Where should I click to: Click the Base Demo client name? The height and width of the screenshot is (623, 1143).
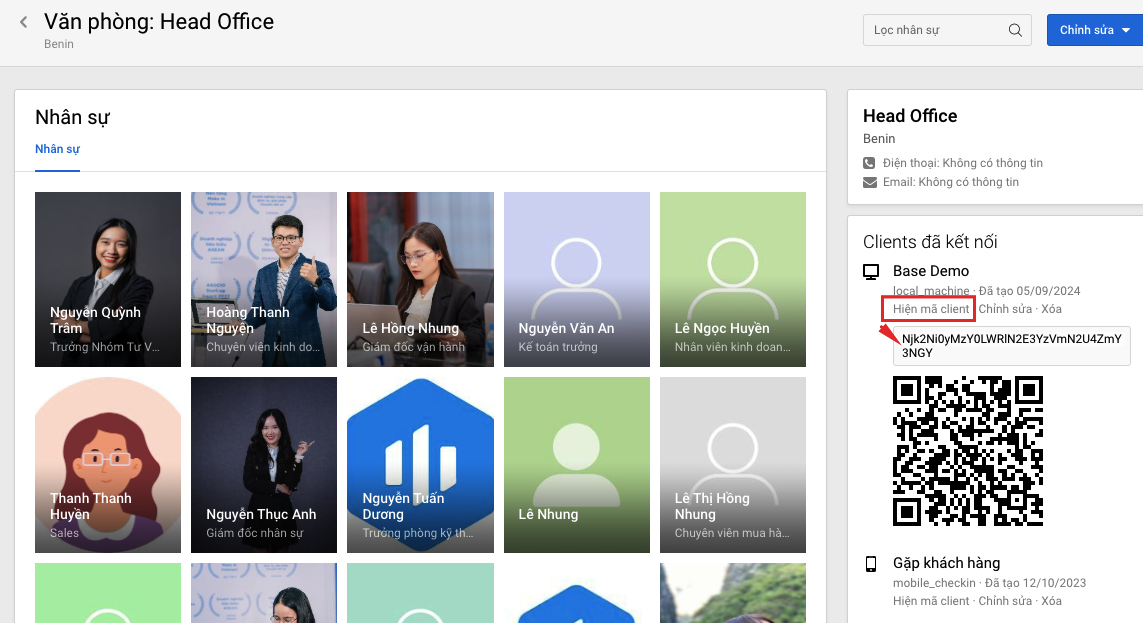tap(931, 271)
